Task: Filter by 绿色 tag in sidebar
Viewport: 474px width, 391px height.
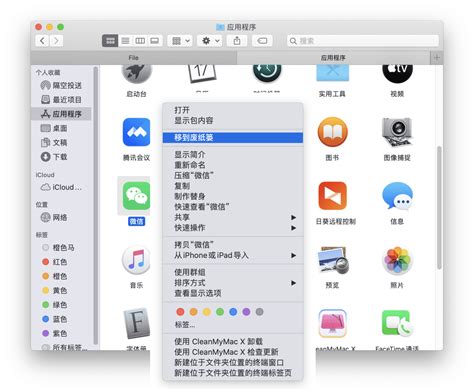Action: 61,305
